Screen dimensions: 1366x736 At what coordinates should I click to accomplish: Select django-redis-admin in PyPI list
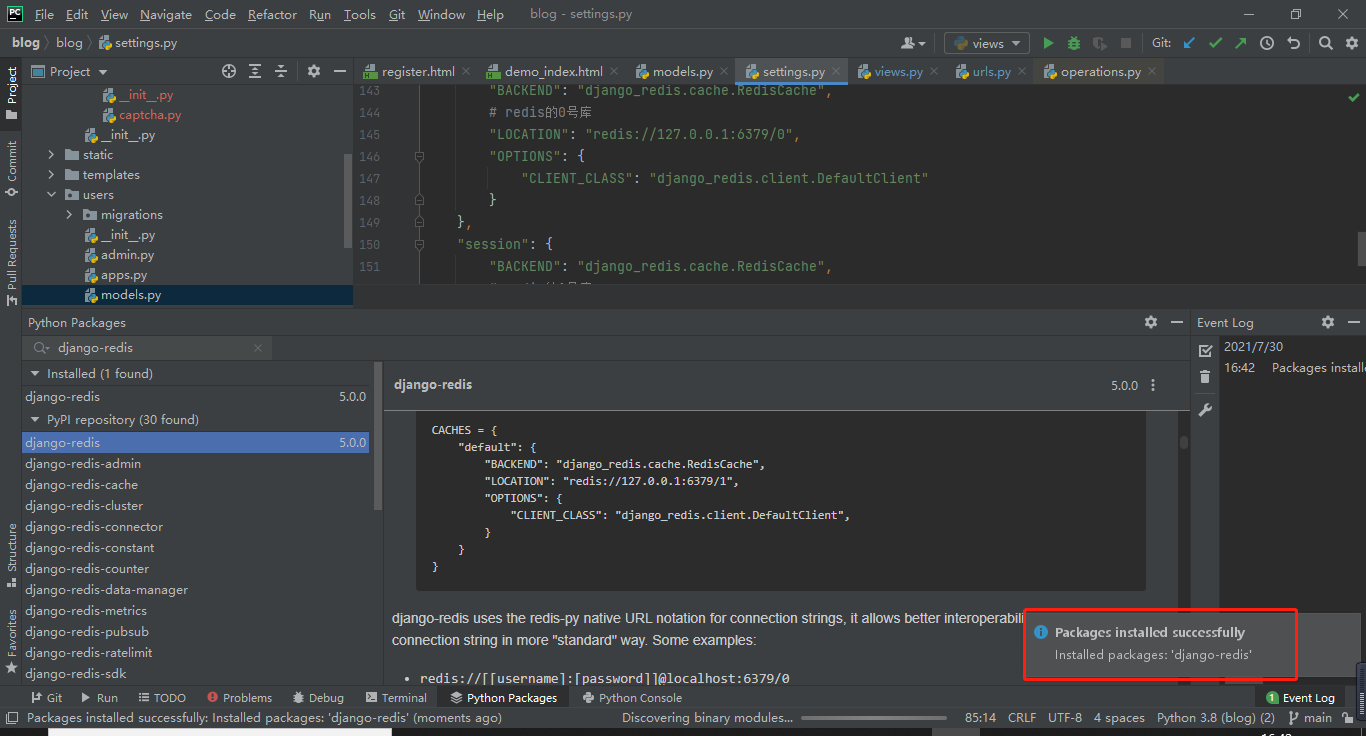click(197, 464)
